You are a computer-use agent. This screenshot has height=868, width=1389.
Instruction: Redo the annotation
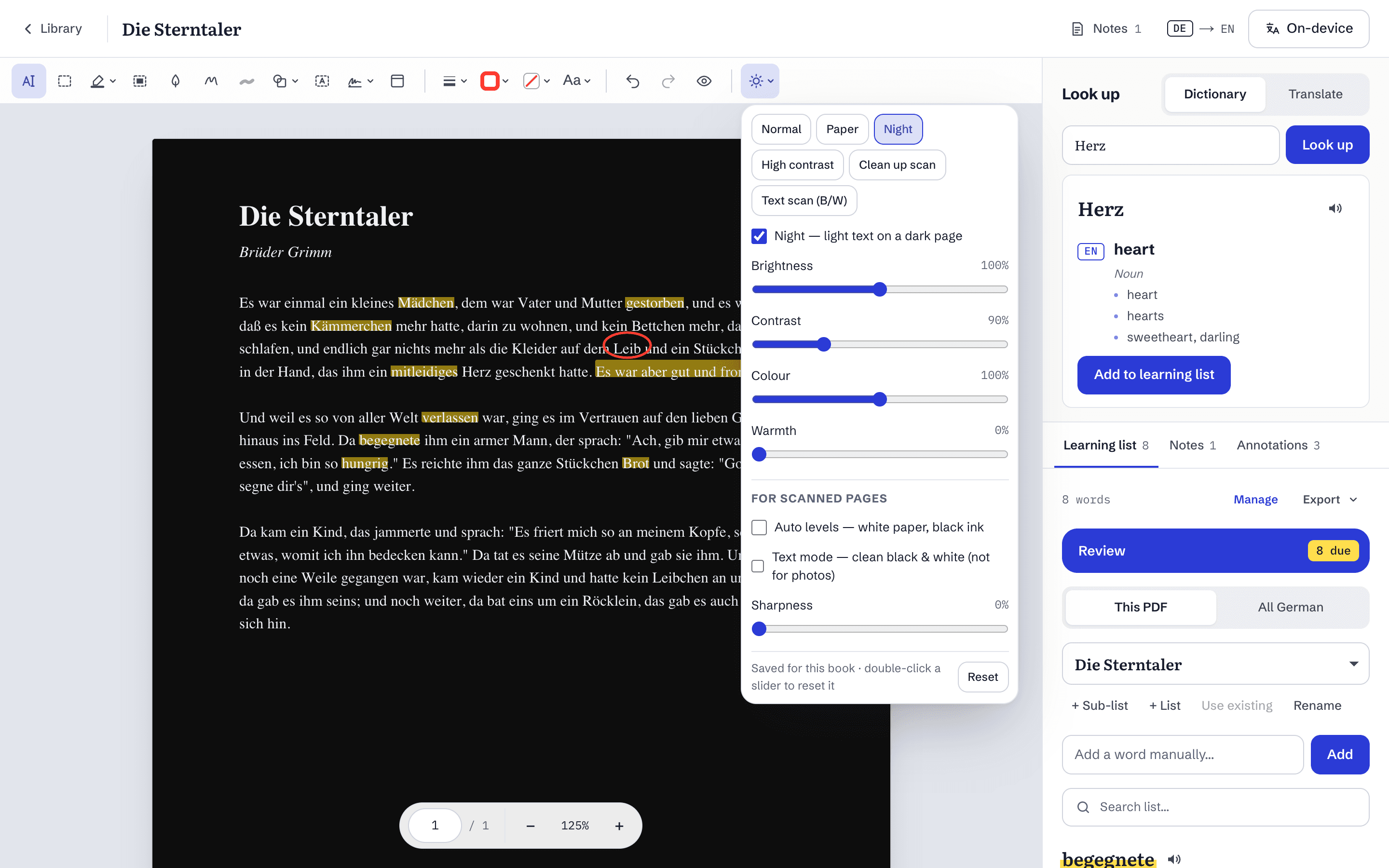[668, 81]
